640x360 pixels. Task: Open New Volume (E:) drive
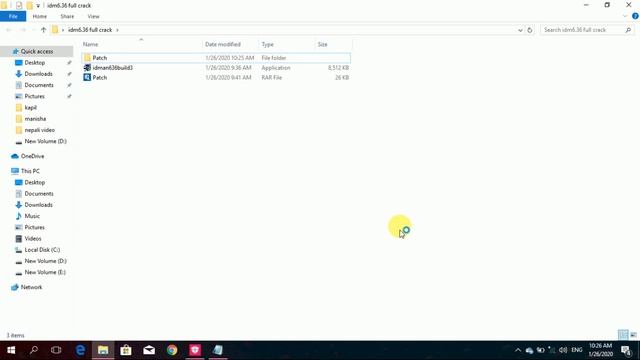[x=45, y=272]
